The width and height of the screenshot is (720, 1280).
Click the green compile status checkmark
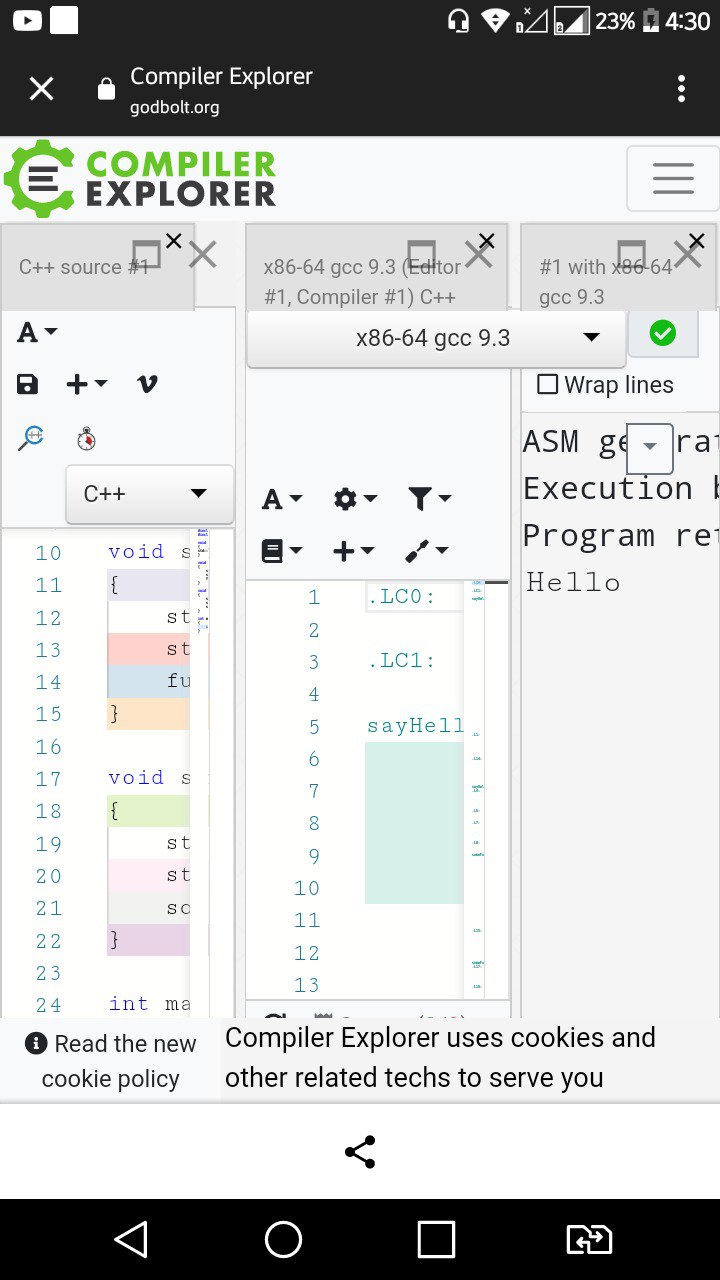(663, 334)
